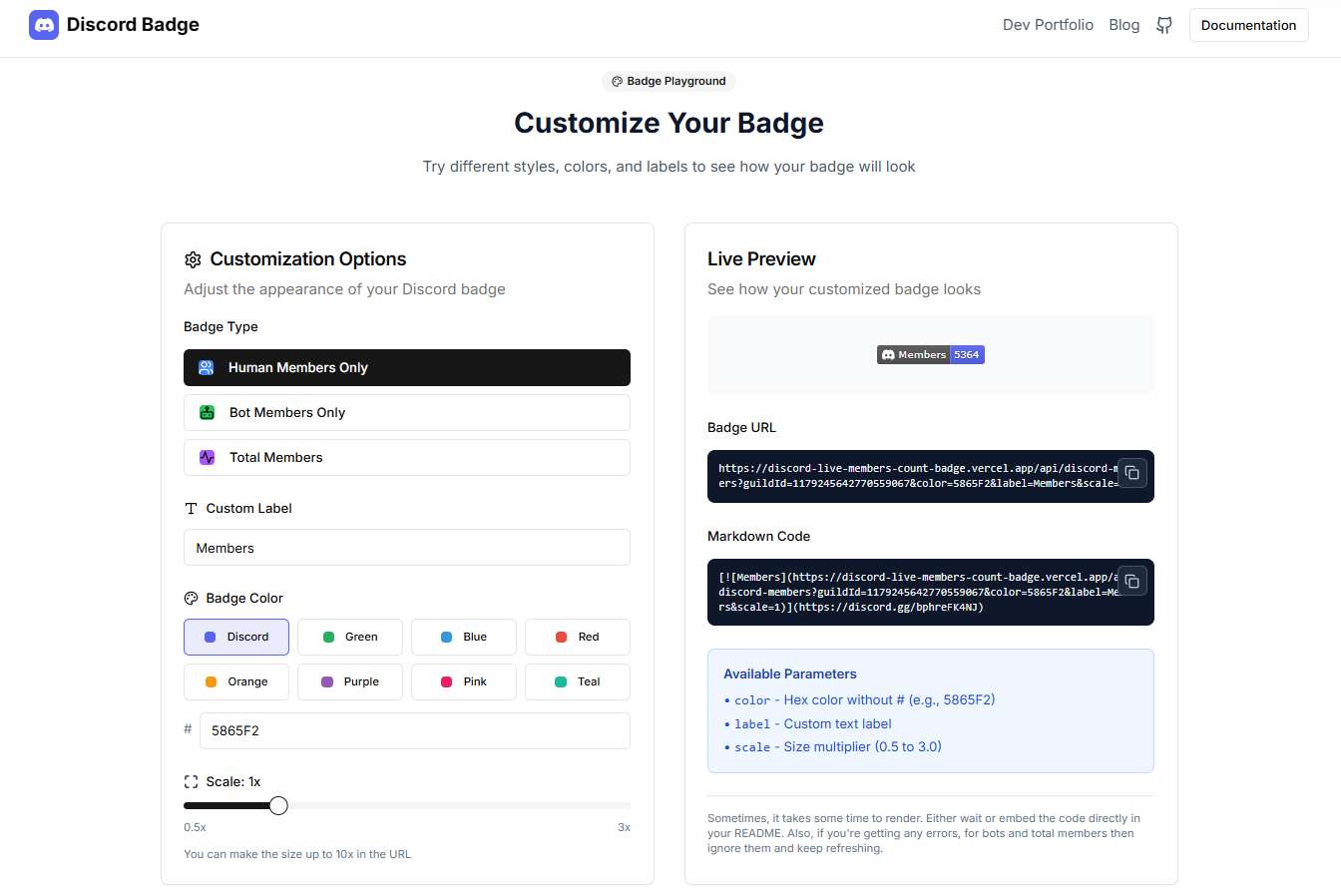Select Total Members badge type
The width and height of the screenshot is (1341, 896).
point(406,457)
